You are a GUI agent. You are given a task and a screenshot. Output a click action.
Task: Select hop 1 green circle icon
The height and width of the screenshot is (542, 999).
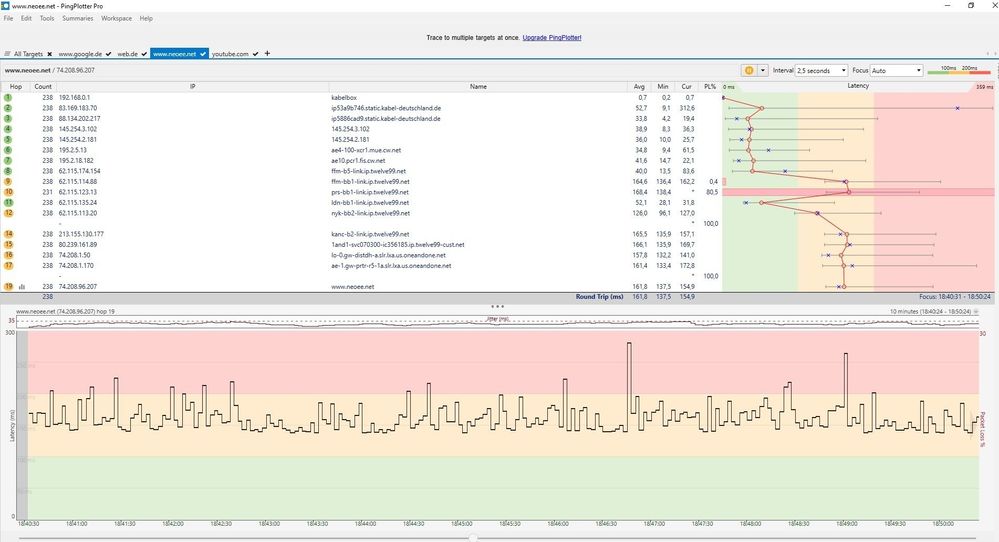(8, 97)
